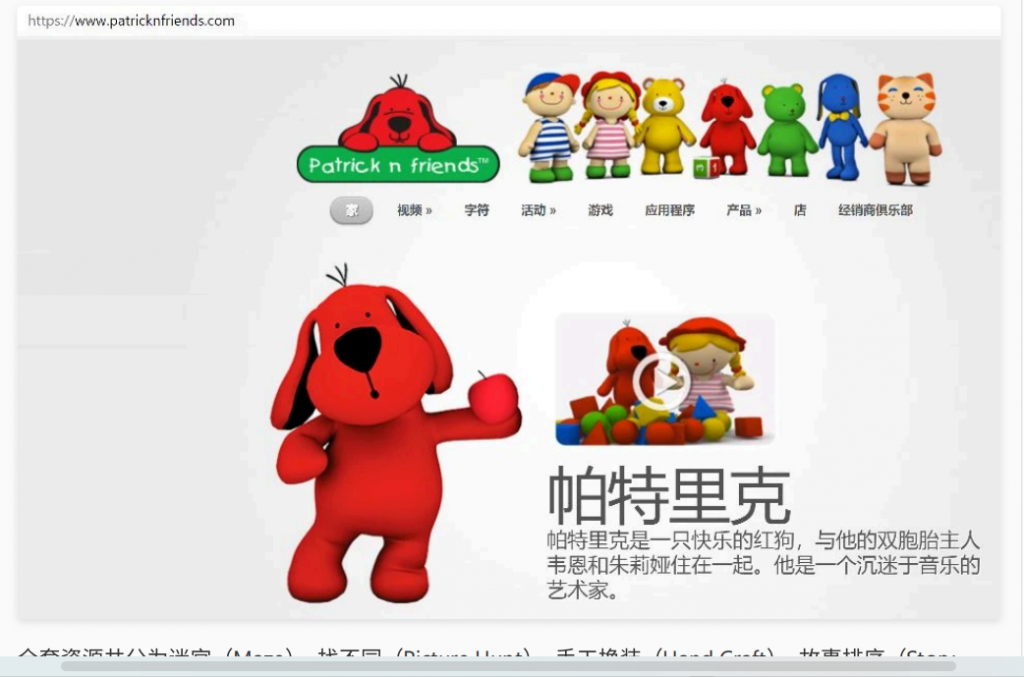Click the Patrick n friends logo
Image resolution: width=1024 pixels, height=677 pixels.
coord(398,129)
